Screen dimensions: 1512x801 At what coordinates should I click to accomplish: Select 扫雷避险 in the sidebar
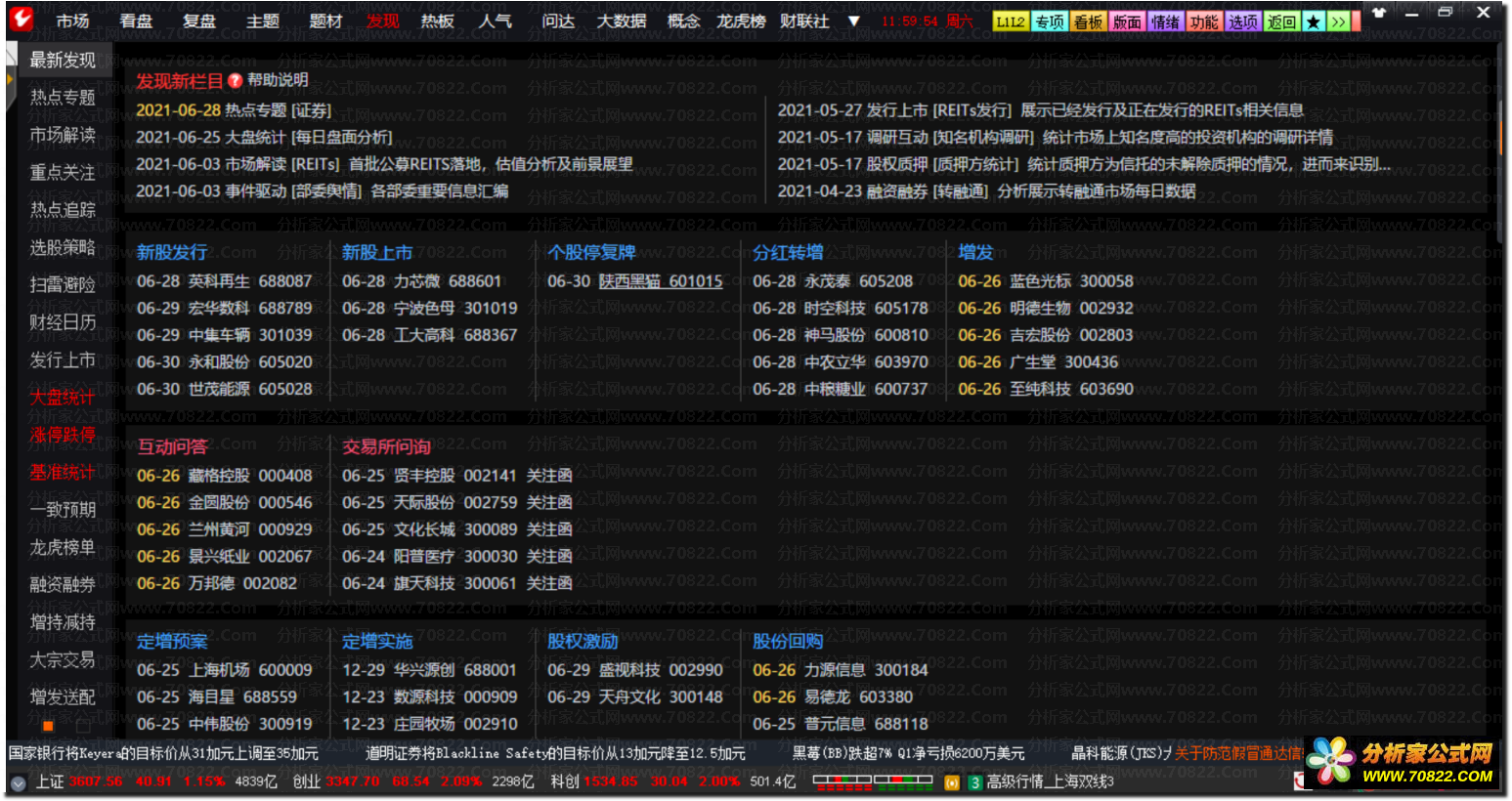(63, 284)
